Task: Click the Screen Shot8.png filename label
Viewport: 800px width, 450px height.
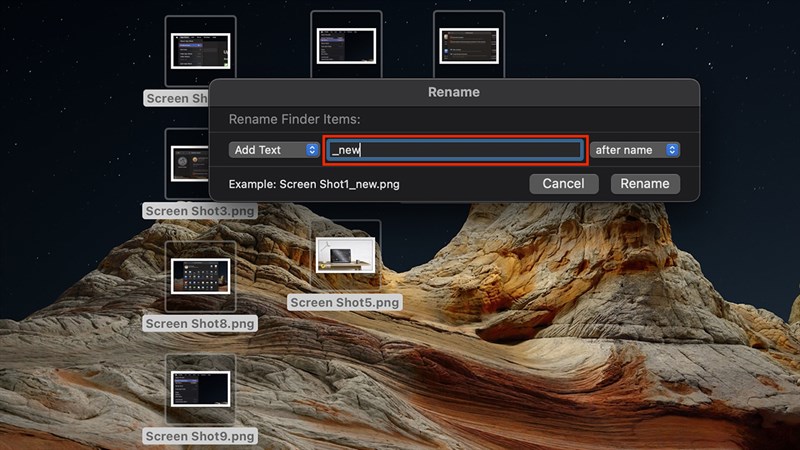Action: click(200, 324)
